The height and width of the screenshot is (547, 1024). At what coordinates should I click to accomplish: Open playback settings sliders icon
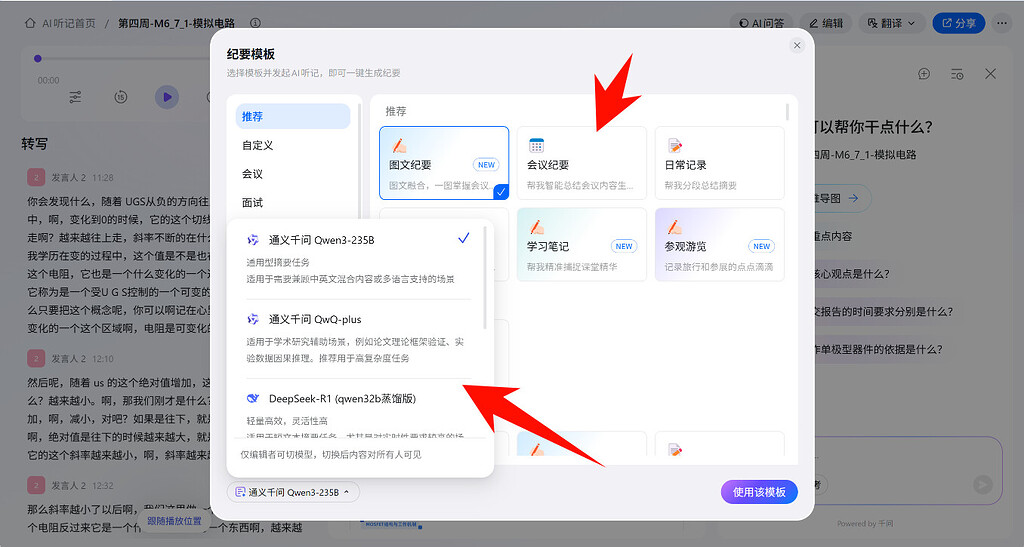(75, 97)
